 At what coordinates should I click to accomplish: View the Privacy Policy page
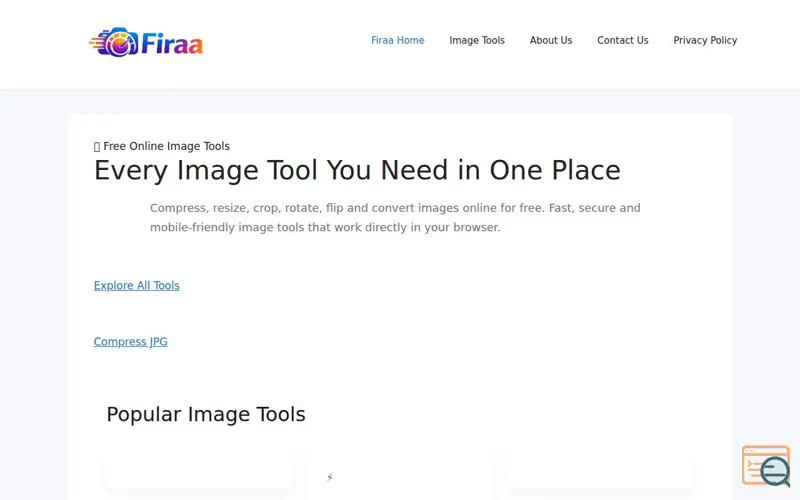coord(705,40)
